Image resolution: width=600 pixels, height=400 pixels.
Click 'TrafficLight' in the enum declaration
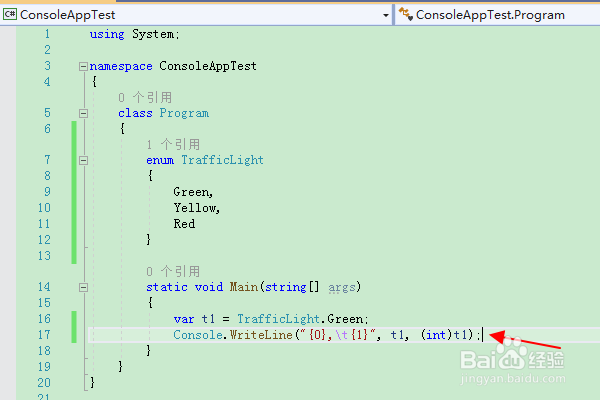[222, 160]
